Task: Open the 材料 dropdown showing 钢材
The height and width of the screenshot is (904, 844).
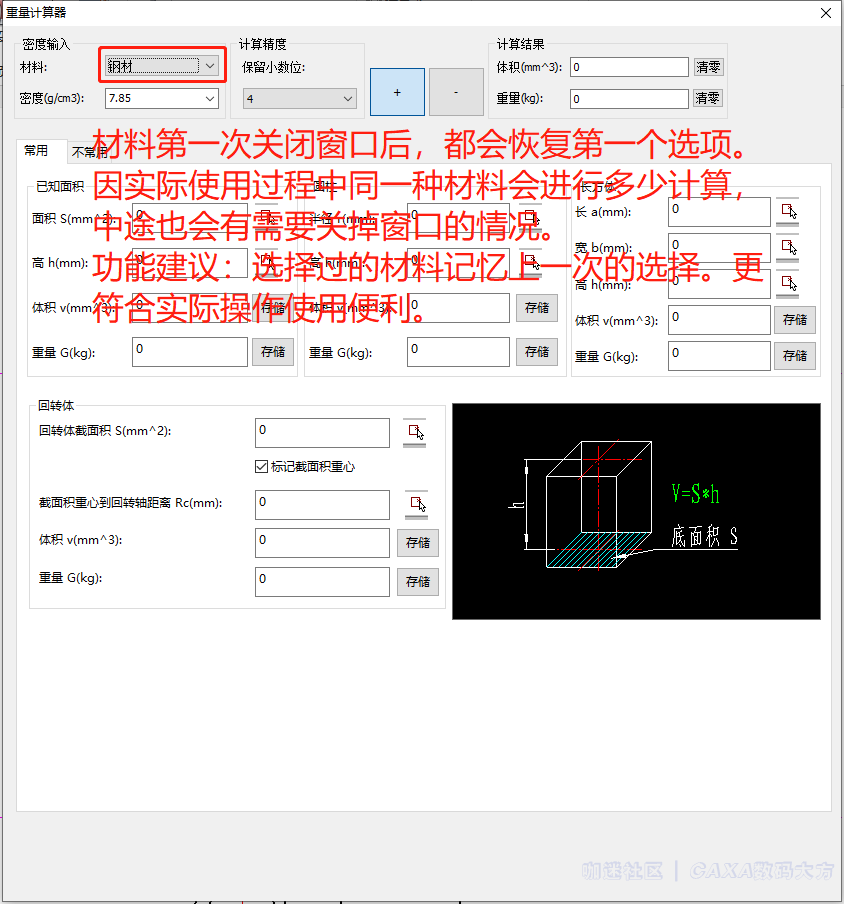Action: pos(162,66)
